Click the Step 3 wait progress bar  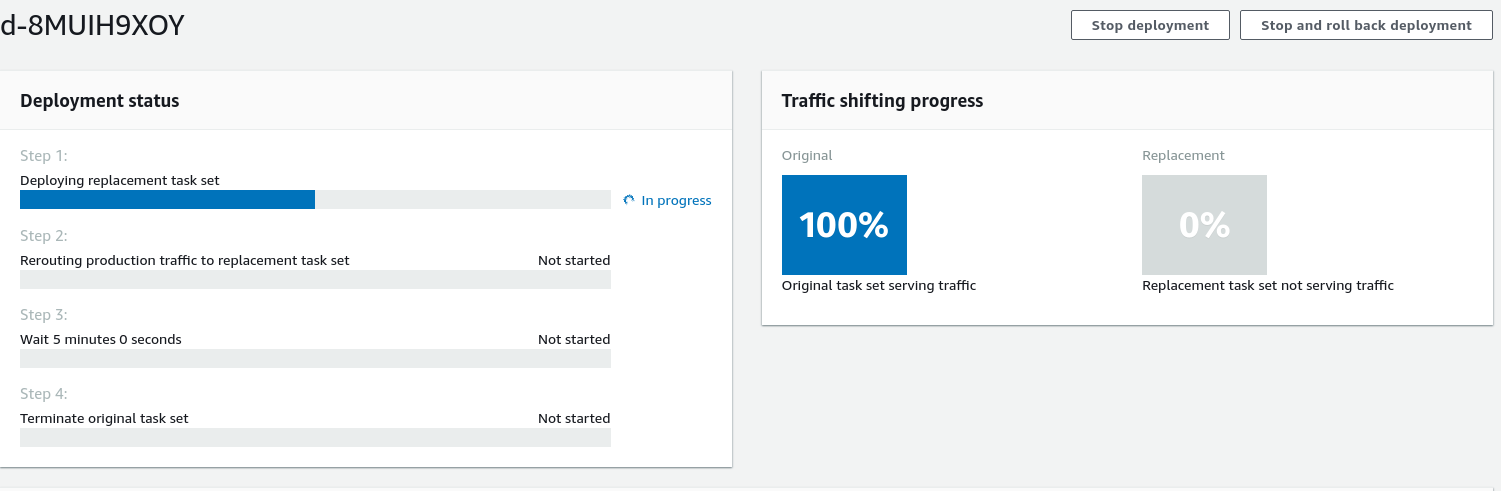coord(315,359)
